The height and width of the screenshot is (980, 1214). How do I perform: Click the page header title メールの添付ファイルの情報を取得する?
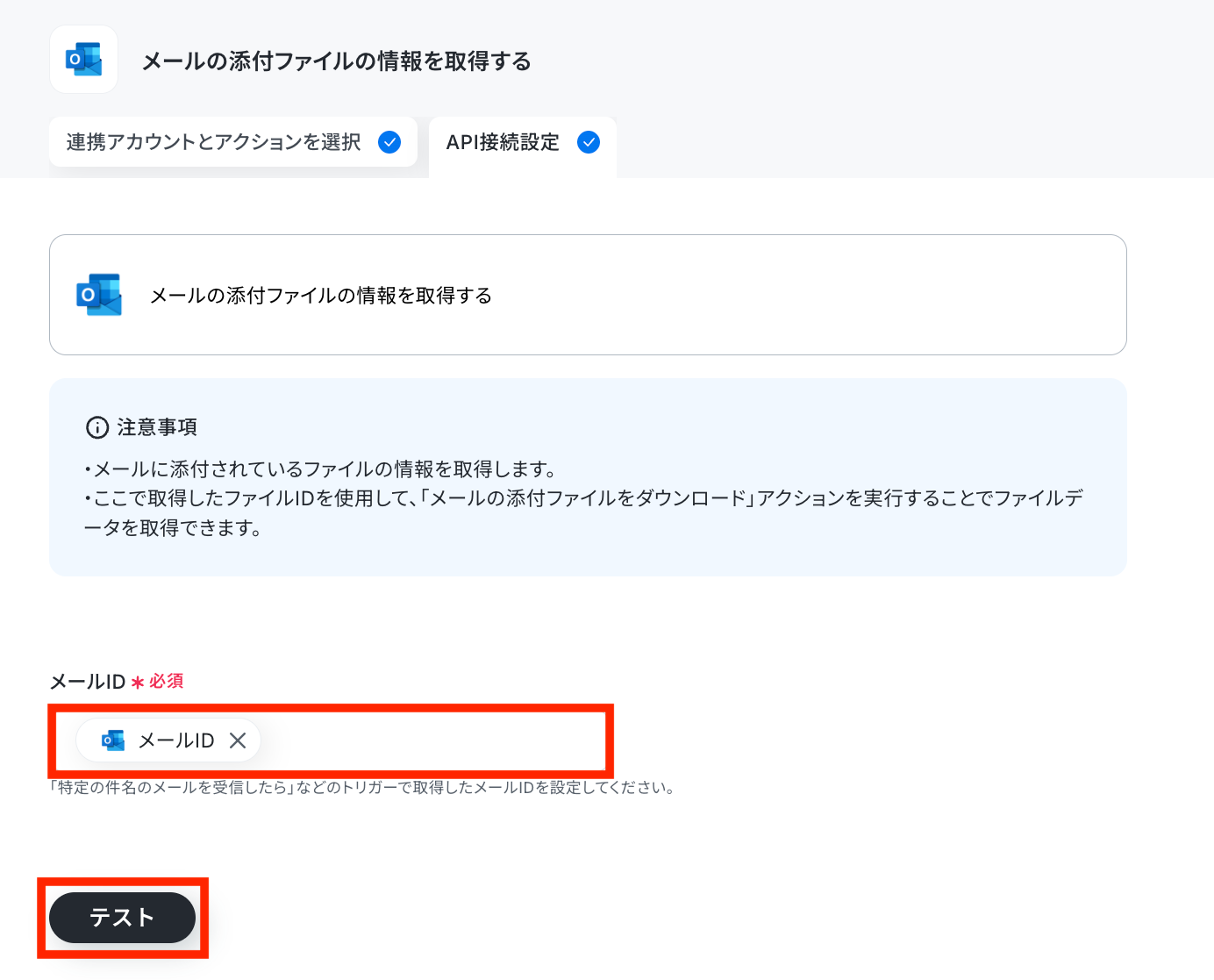[x=337, y=61]
